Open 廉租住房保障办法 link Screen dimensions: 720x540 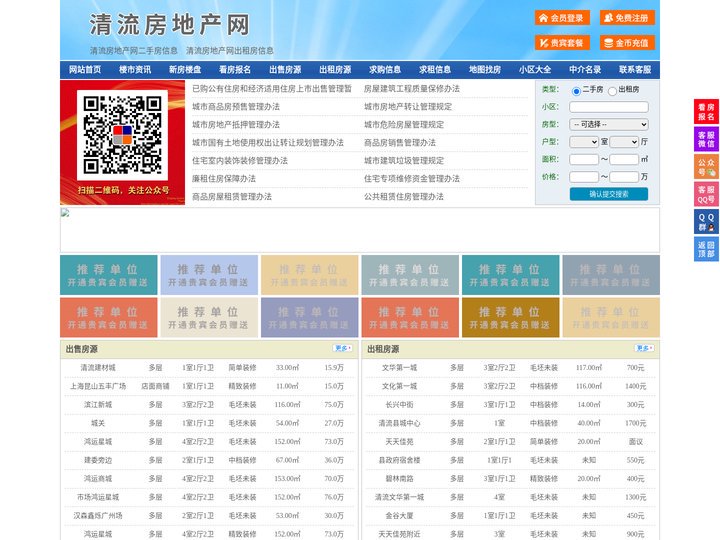pyautogui.click(x=224, y=179)
